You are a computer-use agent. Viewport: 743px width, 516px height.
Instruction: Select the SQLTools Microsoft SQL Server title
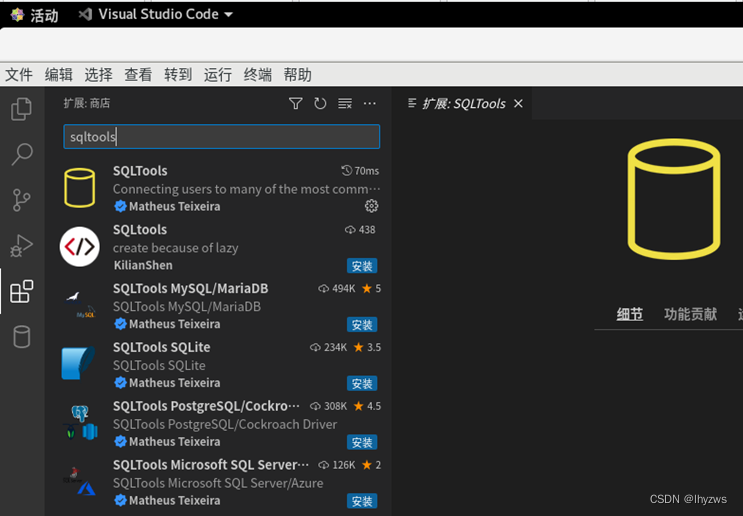click(x=211, y=464)
